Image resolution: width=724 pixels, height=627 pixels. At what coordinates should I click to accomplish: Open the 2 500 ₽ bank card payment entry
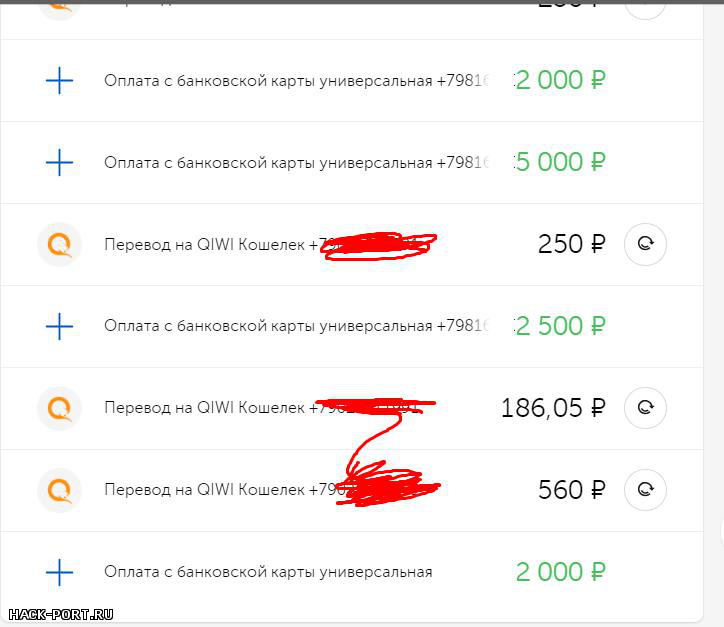click(x=351, y=326)
